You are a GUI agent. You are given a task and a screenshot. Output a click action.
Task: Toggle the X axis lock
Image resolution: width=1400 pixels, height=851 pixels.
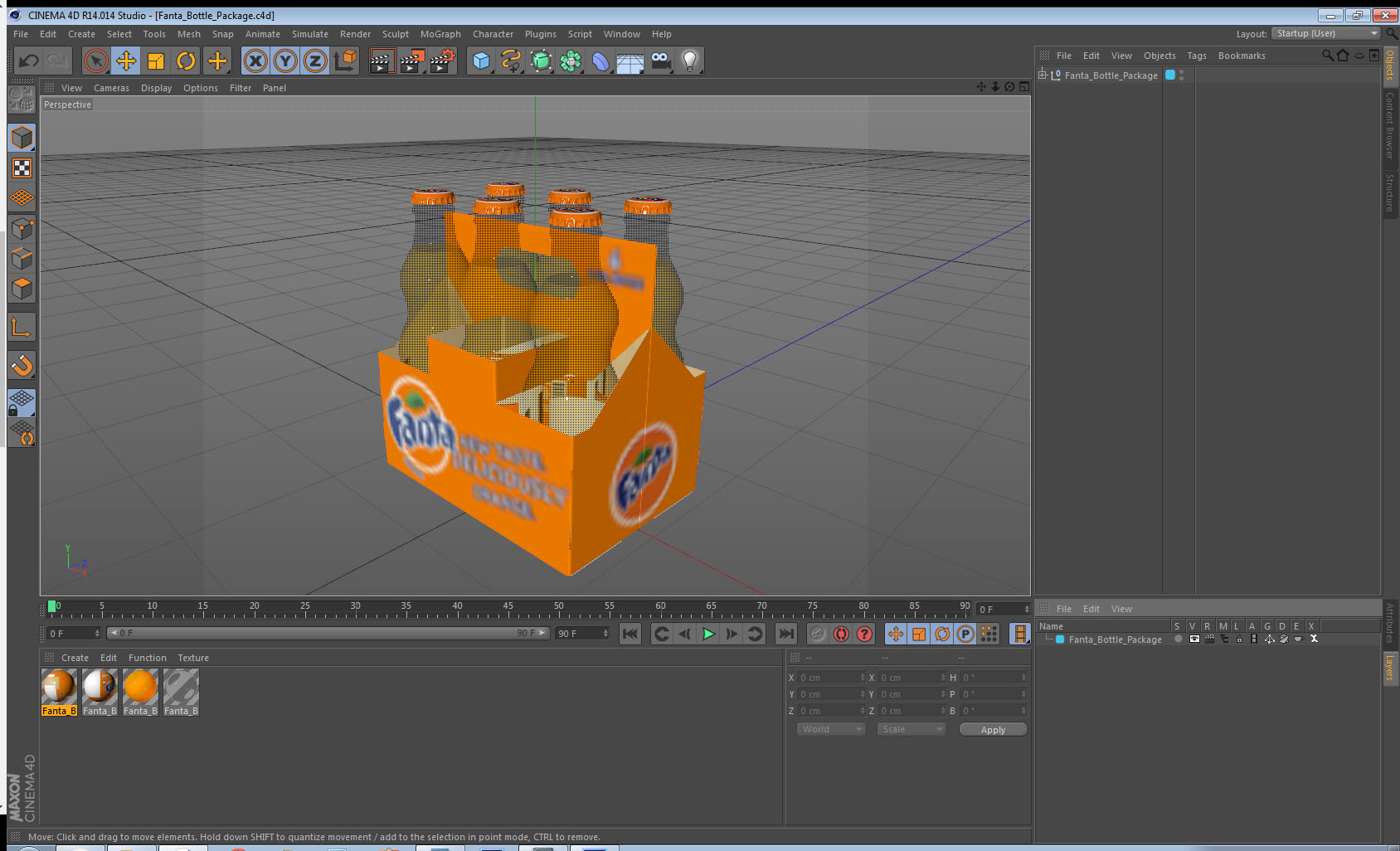[x=255, y=61]
